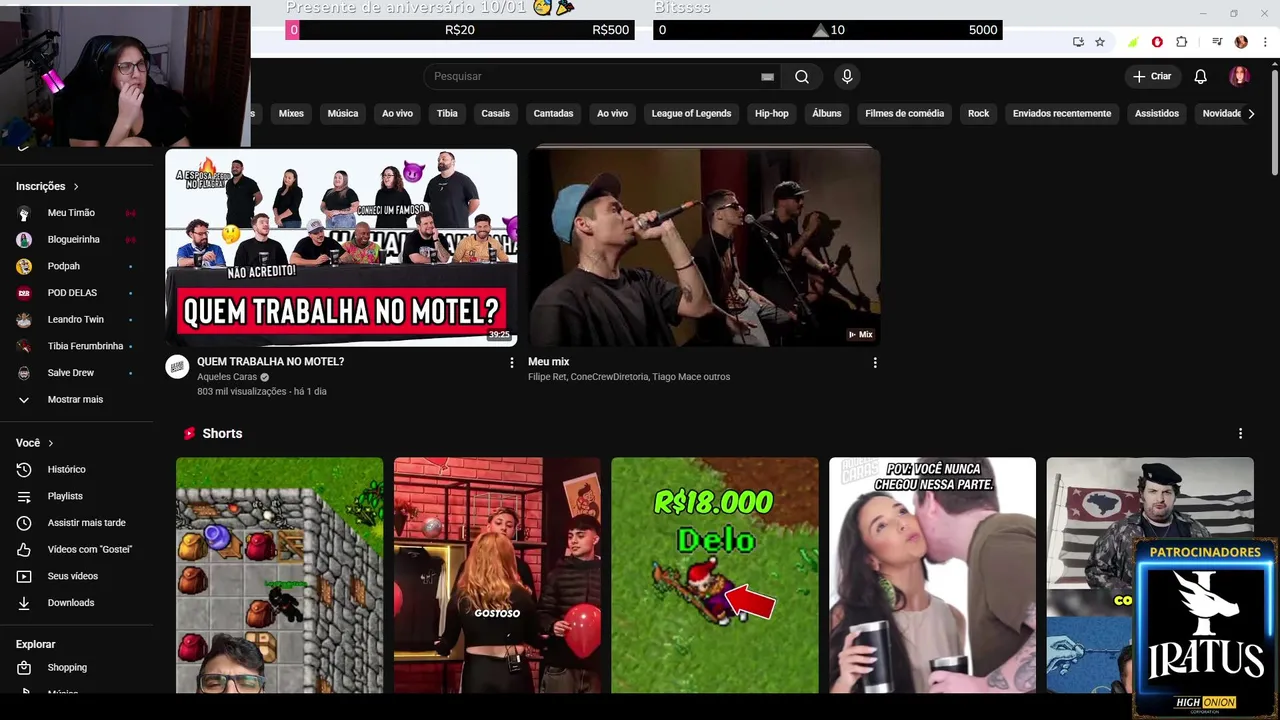
Task: Expand subscriptions with Mostrar mais
Action: point(77,400)
